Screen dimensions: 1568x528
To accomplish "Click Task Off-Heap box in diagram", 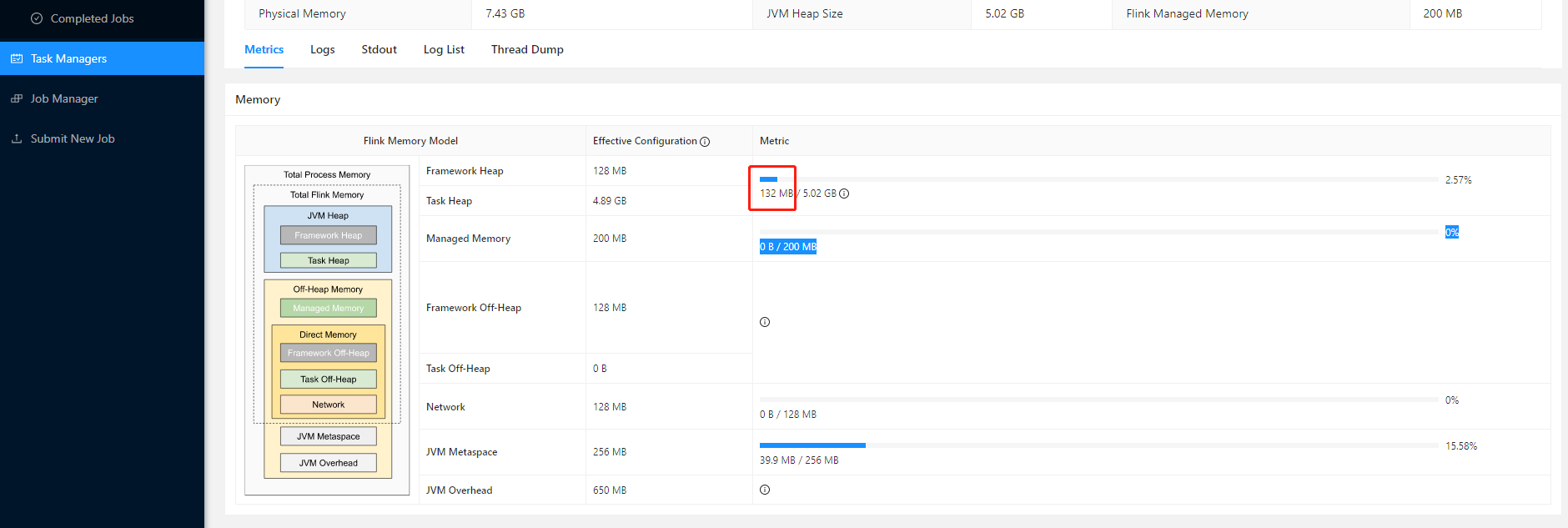I will click(x=329, y=379).
